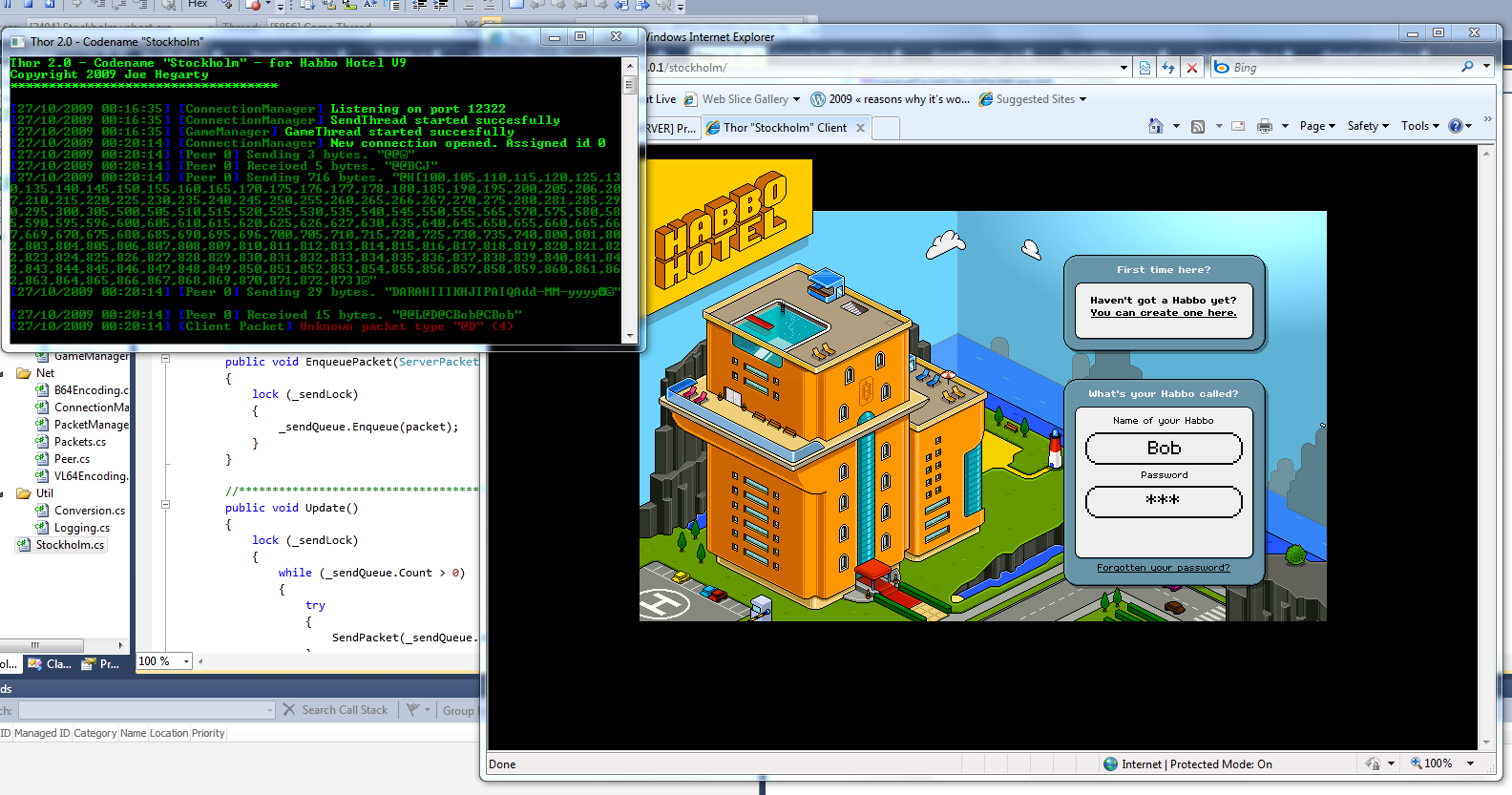
Task: Open the IE status bar zoom level dropdown
Action: pyautogui.click(x=1470, y=764)
